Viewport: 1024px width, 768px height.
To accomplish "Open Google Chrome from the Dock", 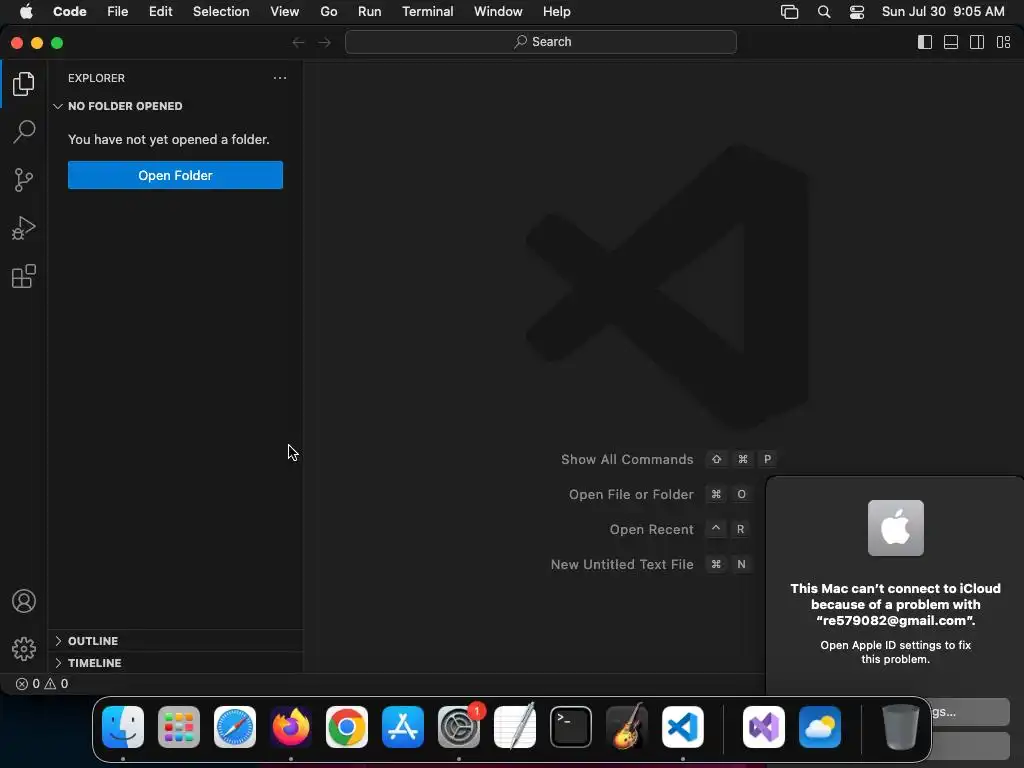I will pos(347,727).
